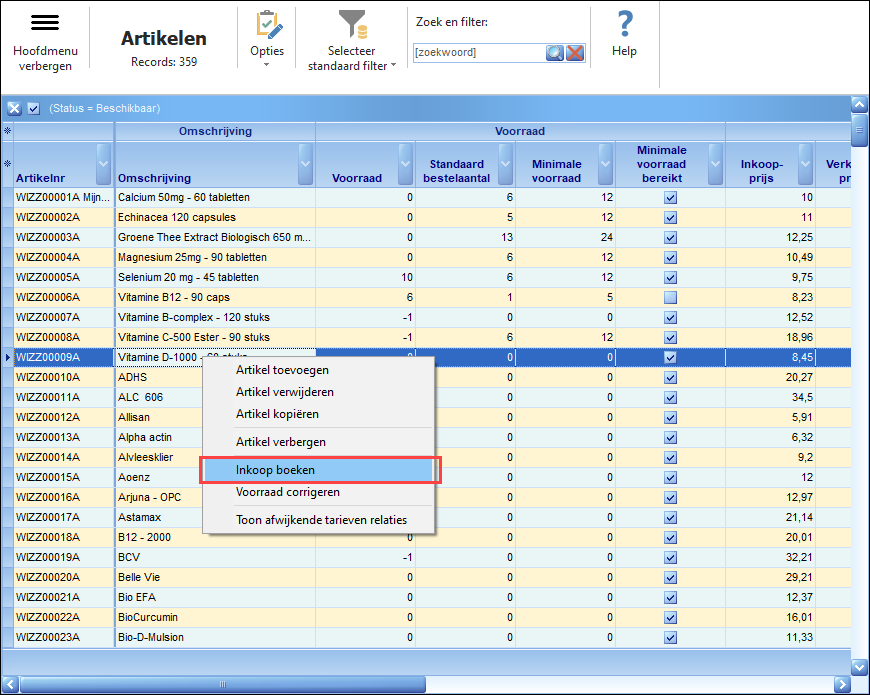Screen dimensions: 870x695
Task: Toggle checkbox for the BCV row
Action: (670, 557)
